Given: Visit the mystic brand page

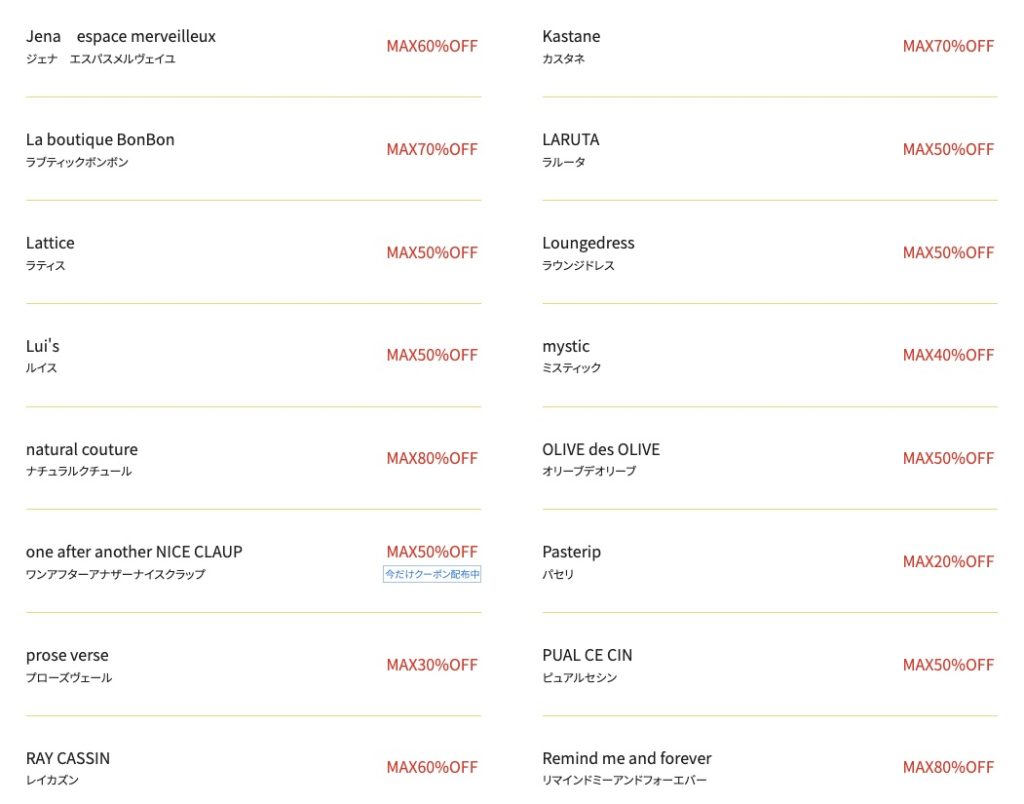Looking at the screenshot, I should pyautogui.click(x=566, y=346).
